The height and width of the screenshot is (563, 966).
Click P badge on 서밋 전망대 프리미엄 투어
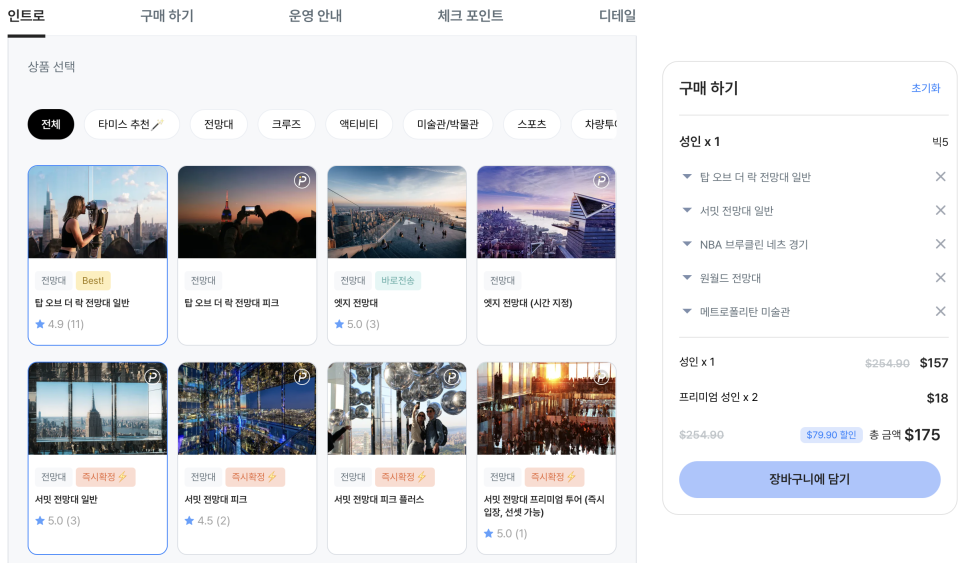[601, 377]
